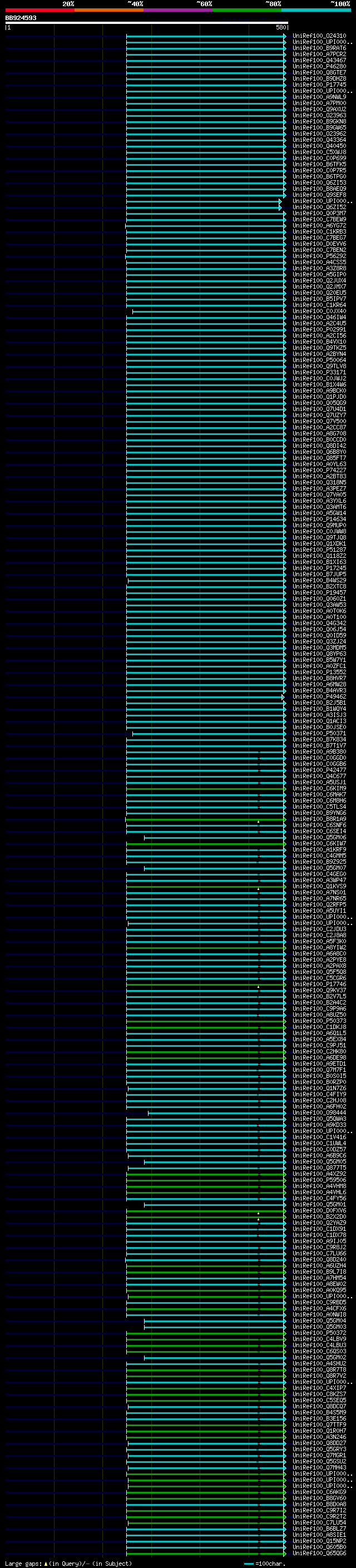
Task: Click the yellow large-gap triangle in the legend
Action: (46, 1563)
